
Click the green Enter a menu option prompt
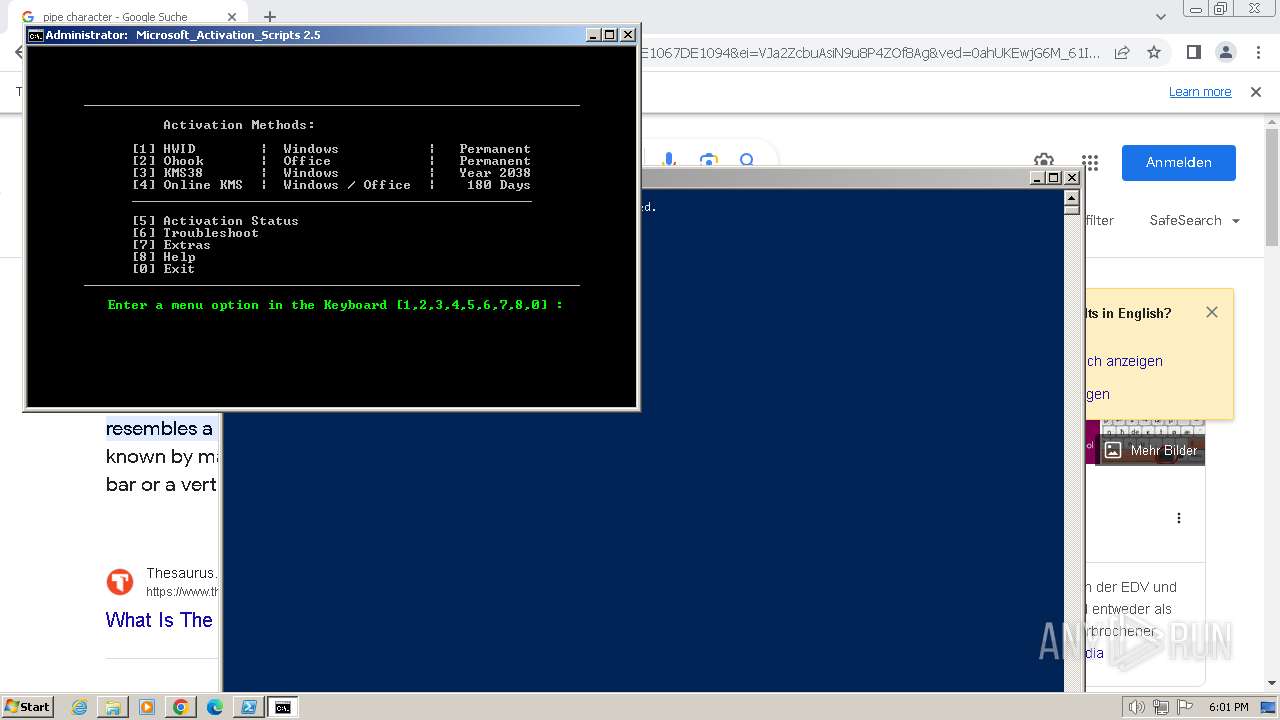pyautogui.click(x=335, y=305)
